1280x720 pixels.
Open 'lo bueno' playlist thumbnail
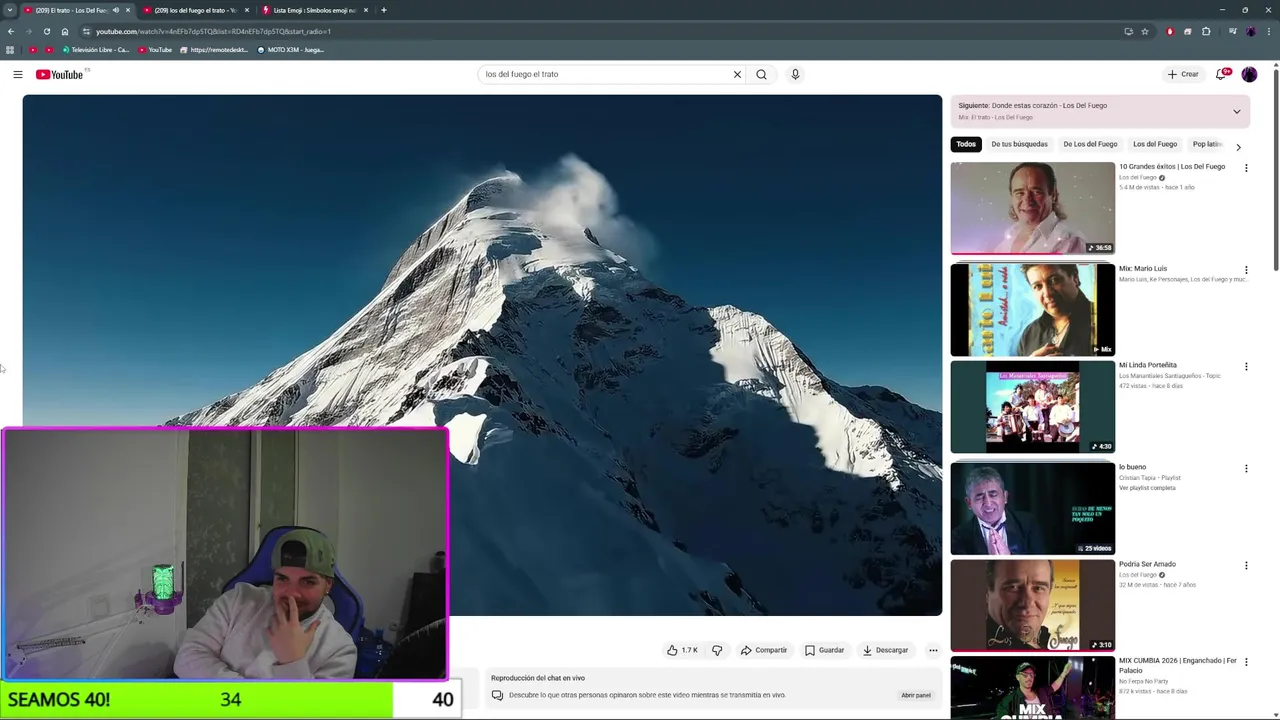[1032, 509]
